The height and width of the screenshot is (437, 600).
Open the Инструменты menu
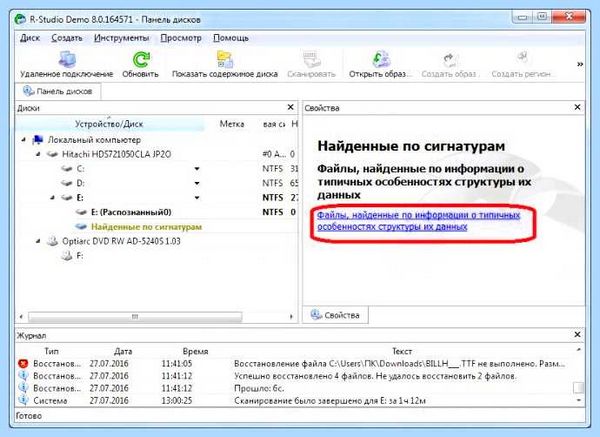(121, 38)
